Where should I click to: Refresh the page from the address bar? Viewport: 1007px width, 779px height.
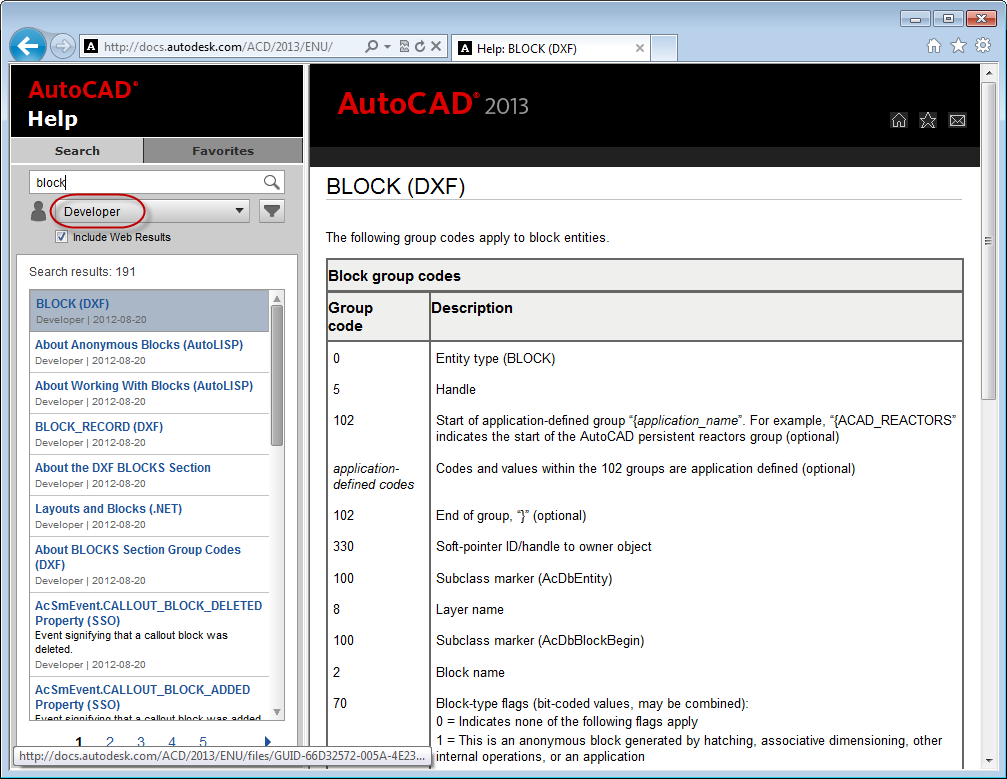click(420, 47)
